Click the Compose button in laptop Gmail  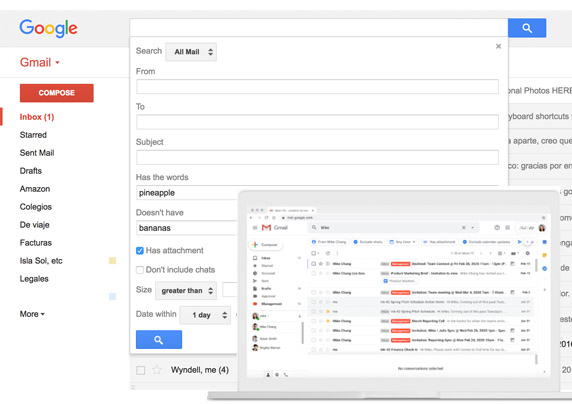coord(266,245)
